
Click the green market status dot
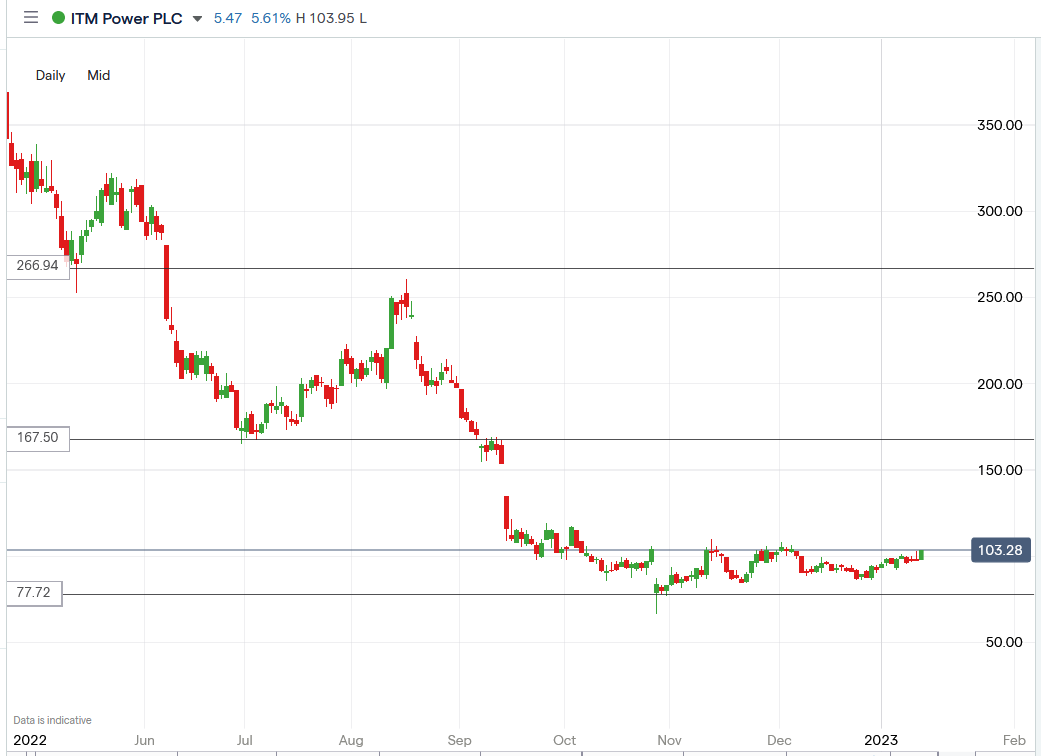(x=58, y=18)
